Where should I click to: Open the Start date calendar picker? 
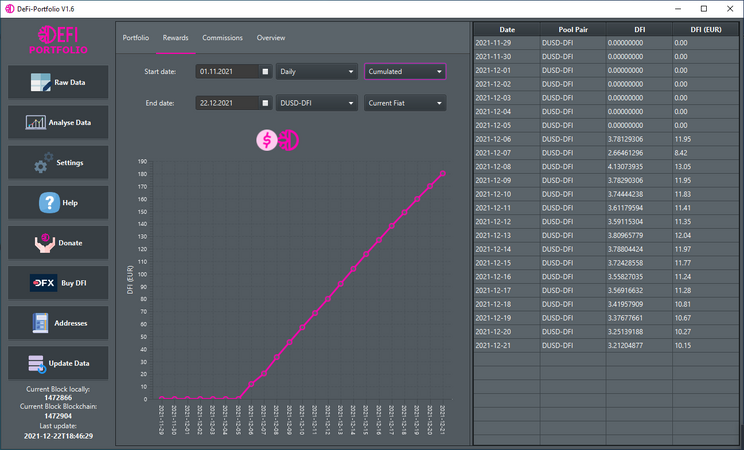265,72
